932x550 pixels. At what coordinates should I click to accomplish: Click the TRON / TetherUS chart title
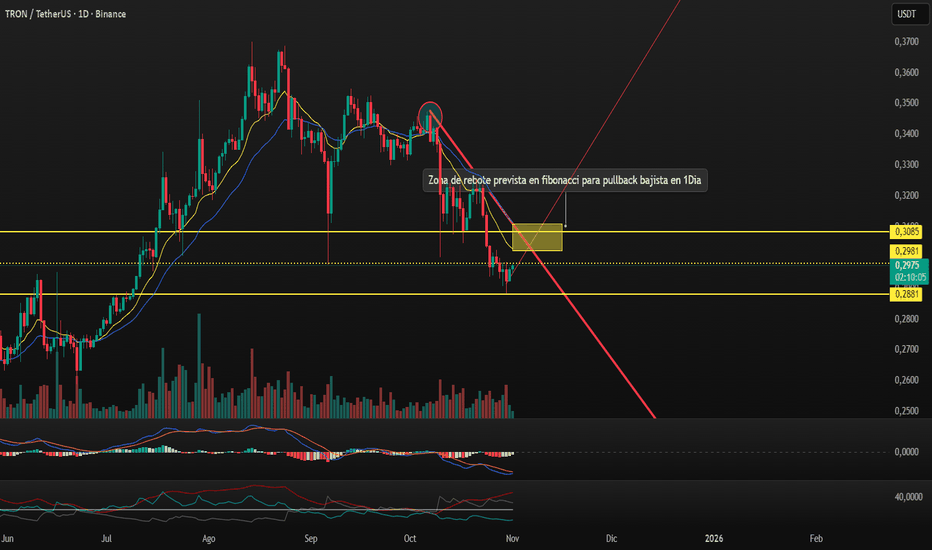pos(65,14)
